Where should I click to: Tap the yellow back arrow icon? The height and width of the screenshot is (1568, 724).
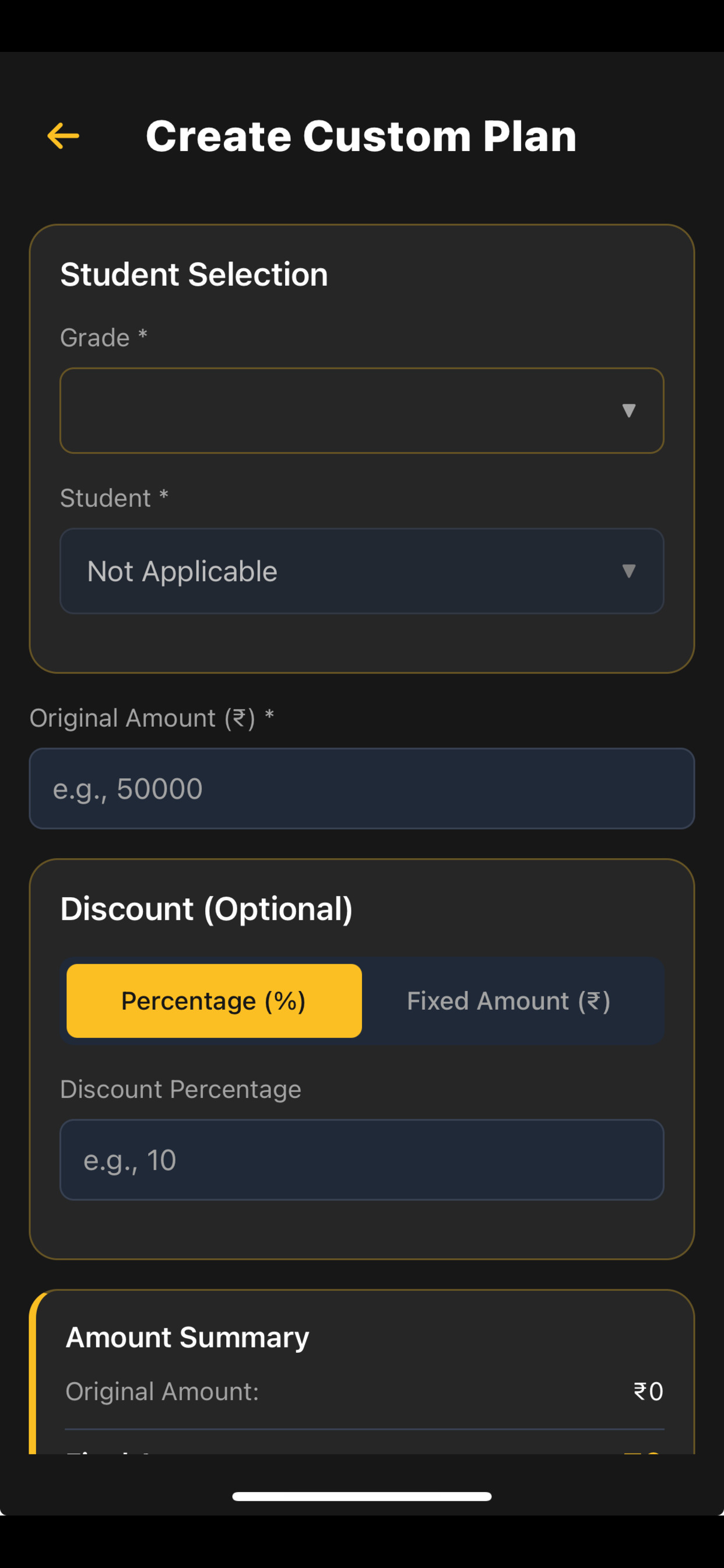pyautogui.click(x=64, y=135)
